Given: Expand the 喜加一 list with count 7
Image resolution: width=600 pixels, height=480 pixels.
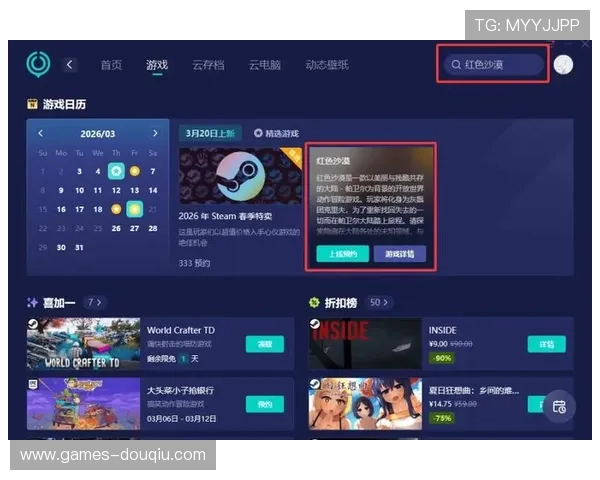Looking at the screenshot, I should [x=95, y=301].
